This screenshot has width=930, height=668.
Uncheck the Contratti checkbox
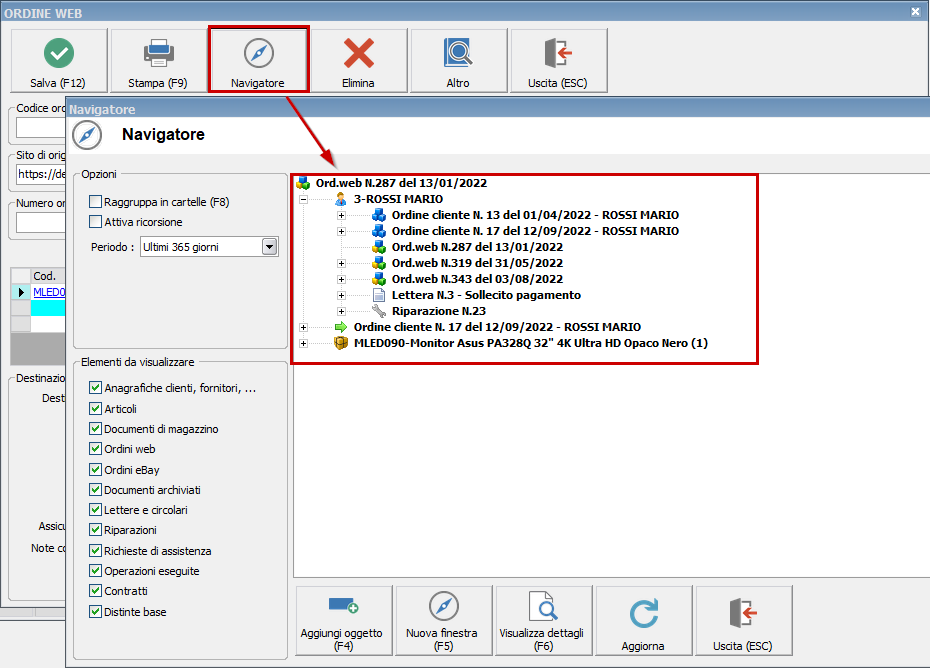click(x=95, y=591)
